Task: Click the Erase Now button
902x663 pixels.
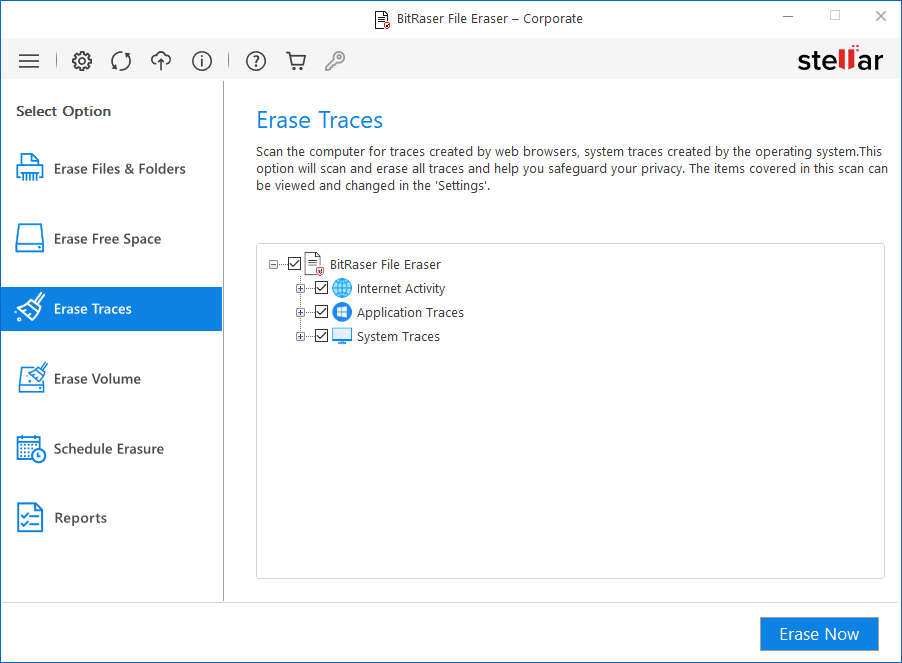Action: tap(819, 634)
